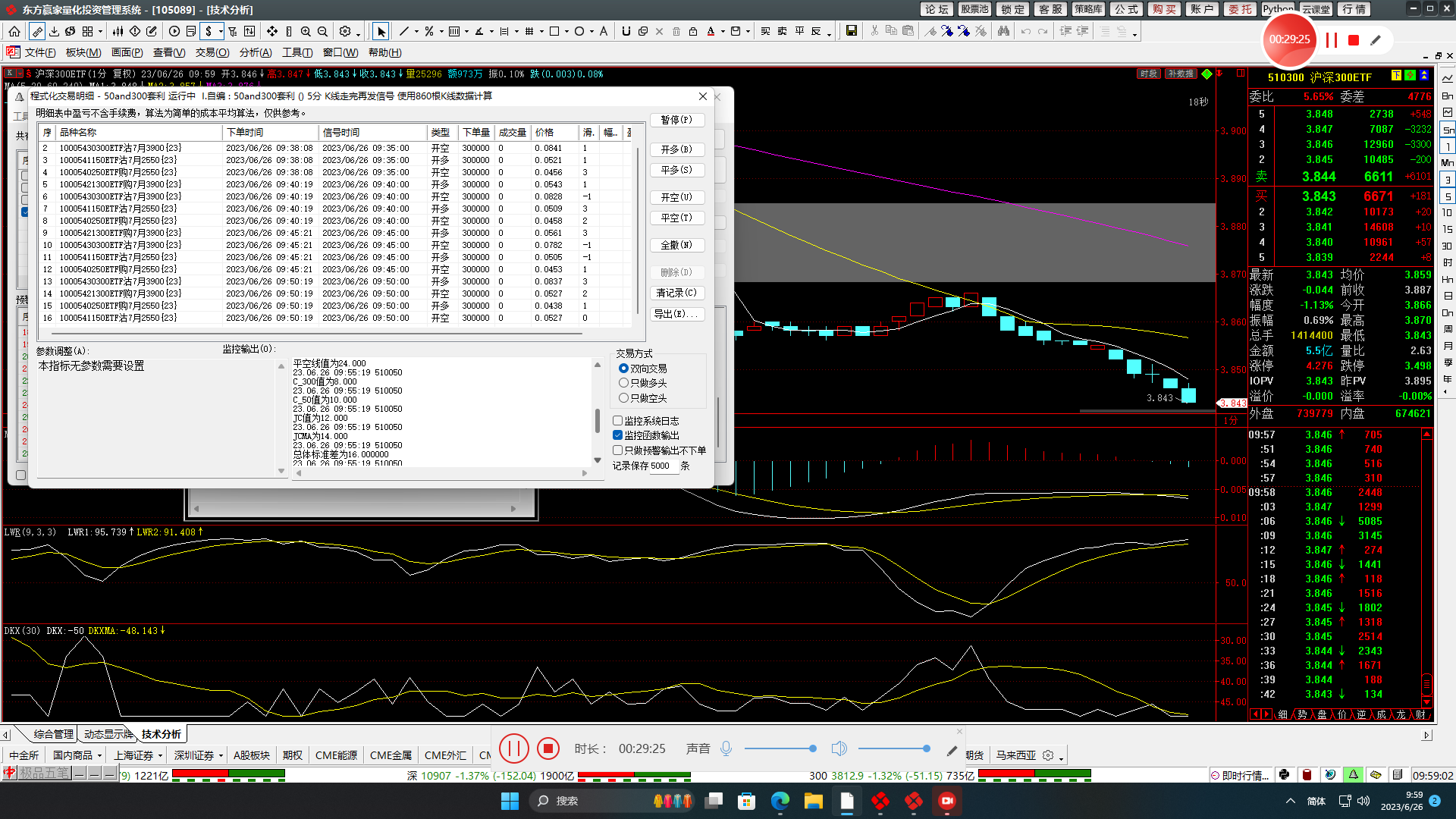Click the 记录保存 count input field

tap(662, 466)
